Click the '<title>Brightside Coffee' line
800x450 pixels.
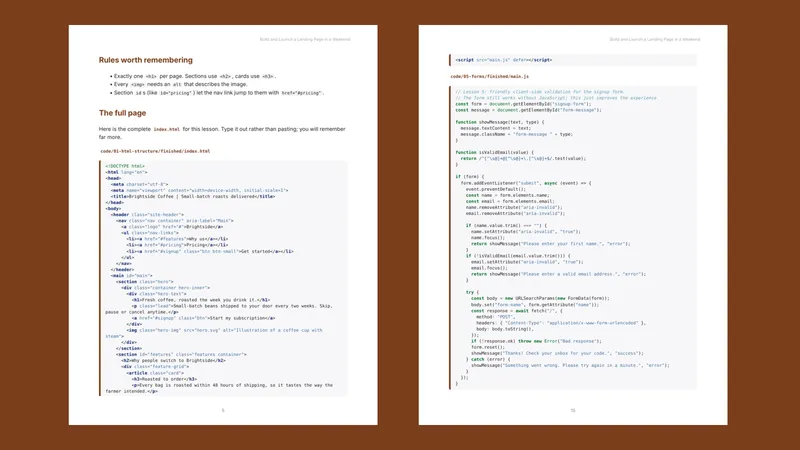tap(193, 196)
